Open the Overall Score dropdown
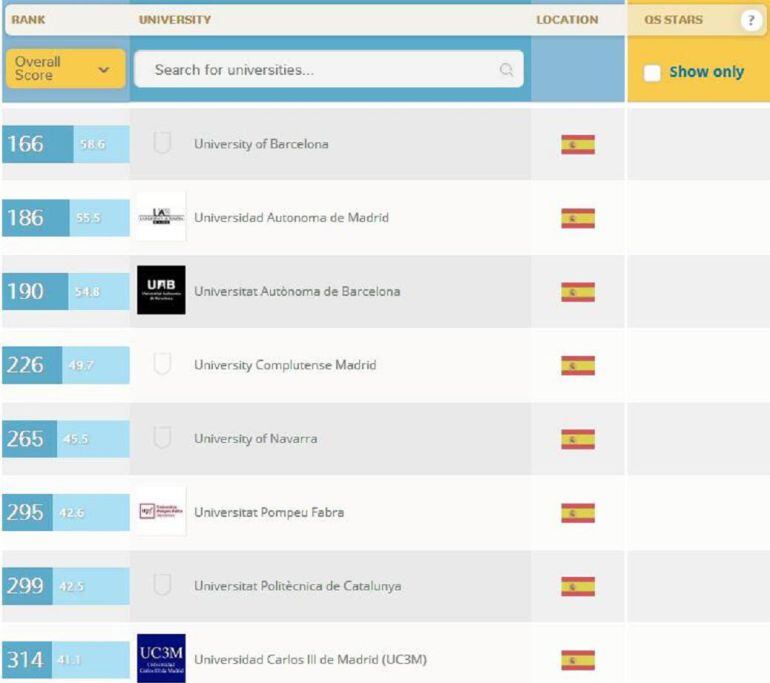This screenshot has width=770, height=683. tap(65, 69)
